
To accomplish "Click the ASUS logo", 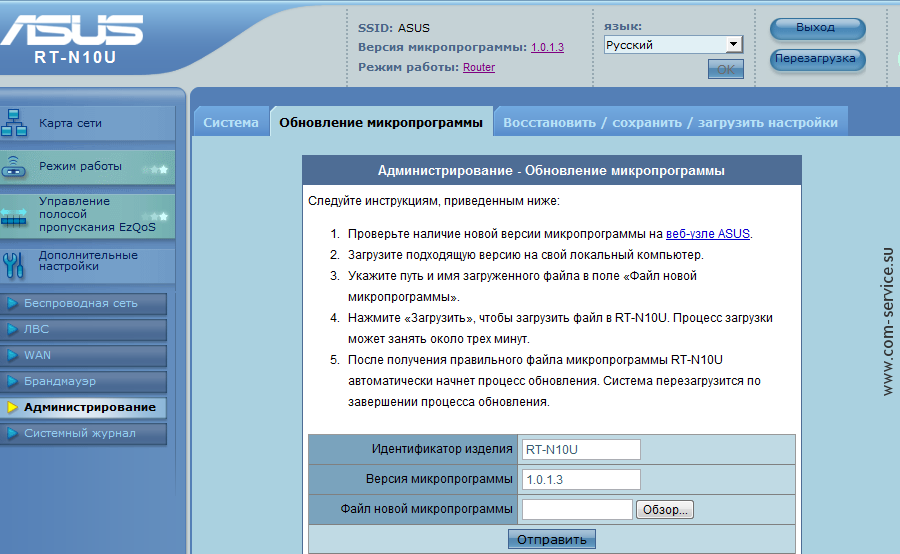I will pos(72,30).
